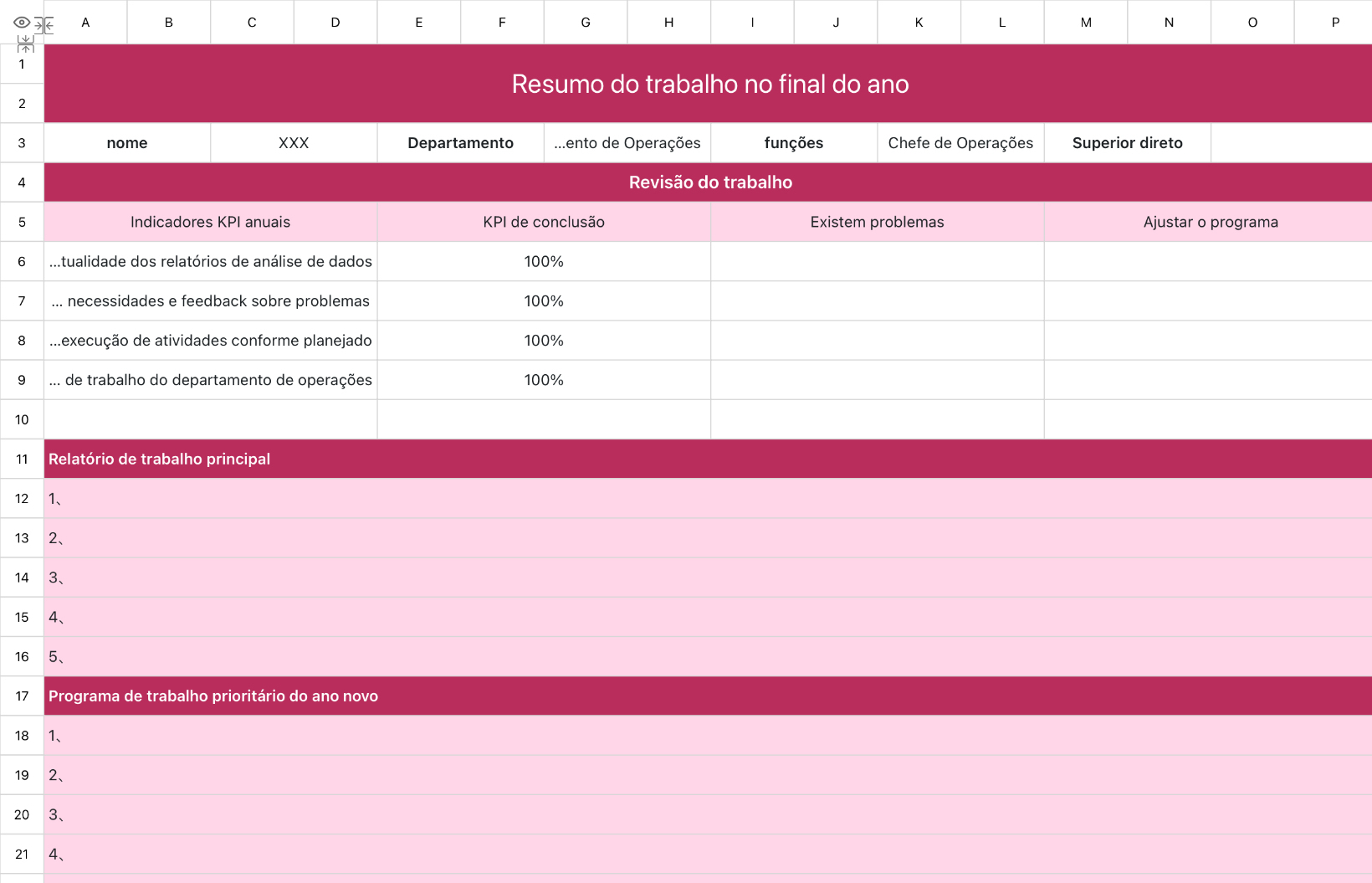The image size is (1372, 883).
Task: Click 'Relatório de trabalho principal' section header
Action: [708, 459]
